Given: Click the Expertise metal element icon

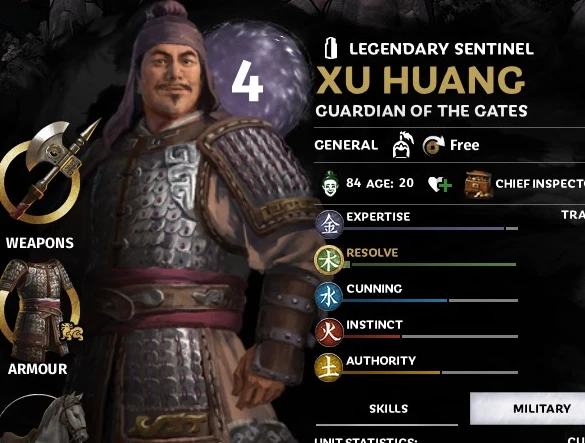Looking at the screenshot, I should pyautogui.click(x=329, y=224).
